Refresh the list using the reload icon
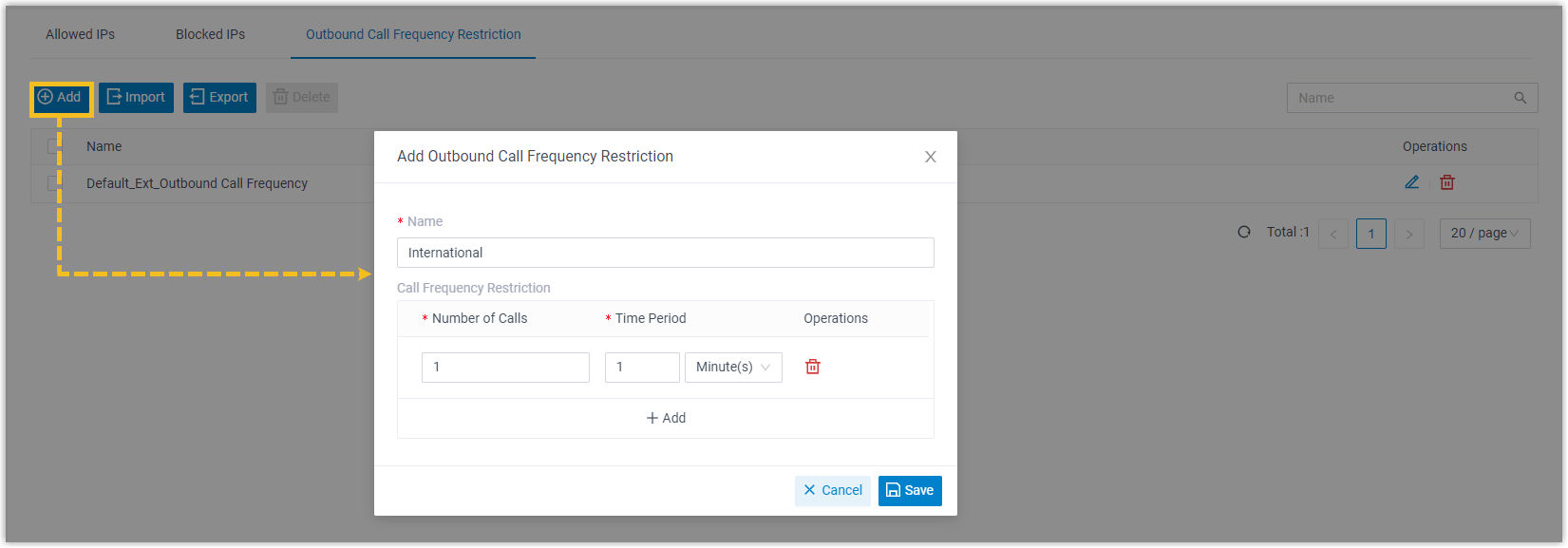Image resolution: width=1568 pixels, height=548 pixels. pyautogui.click(x=1244, y=232)
